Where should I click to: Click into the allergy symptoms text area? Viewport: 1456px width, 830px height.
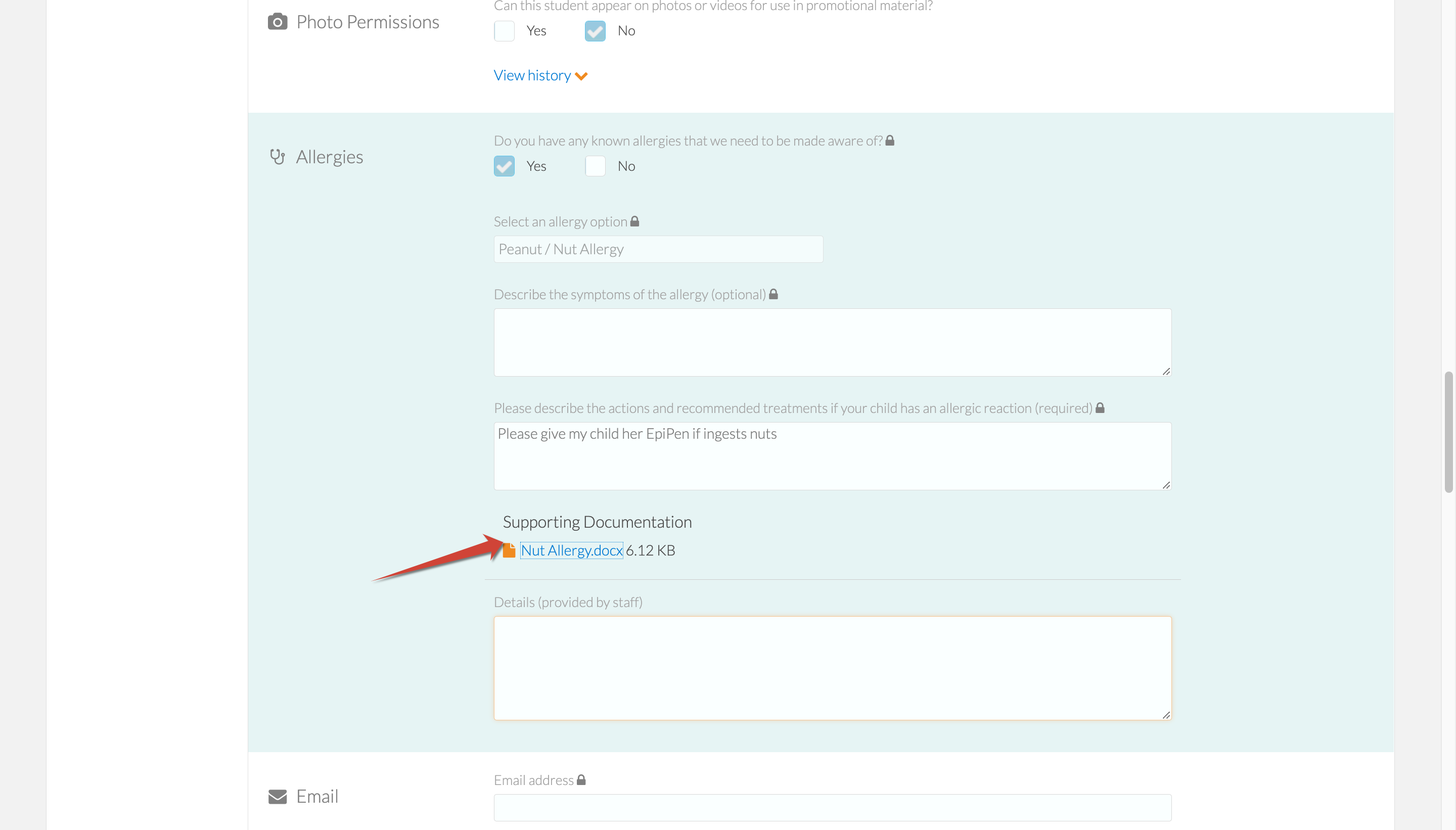832,342
